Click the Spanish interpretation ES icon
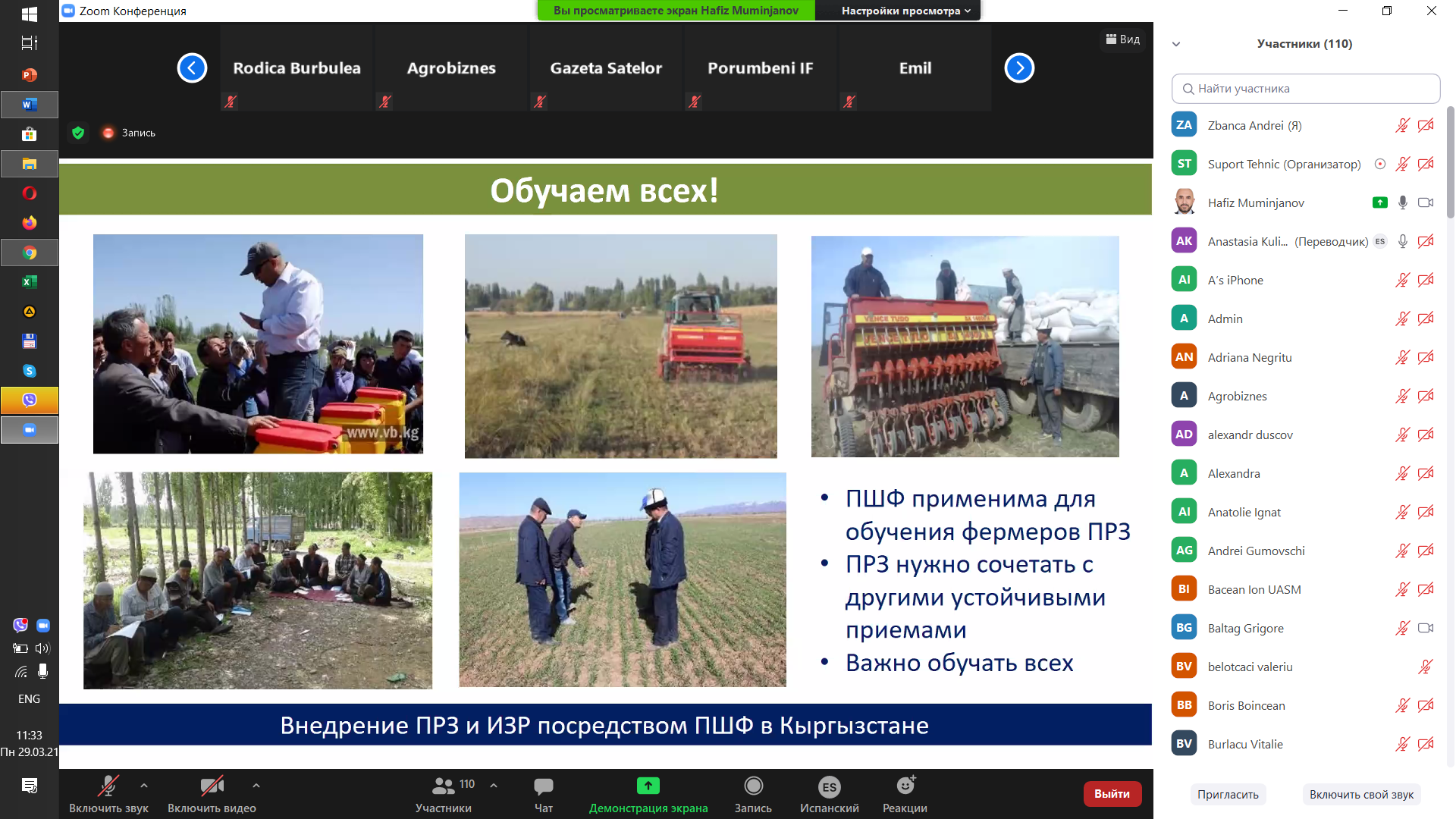Viewport: 1456px width, 819px height. click(829, 787)
